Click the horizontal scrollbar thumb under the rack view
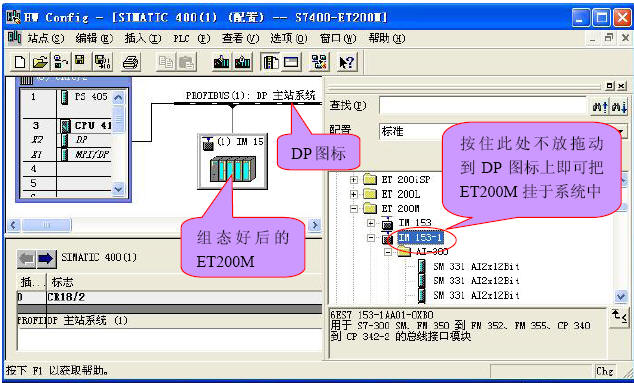This screenshot has width=634, height=383. pyautogui.click(x=46, y=225)
